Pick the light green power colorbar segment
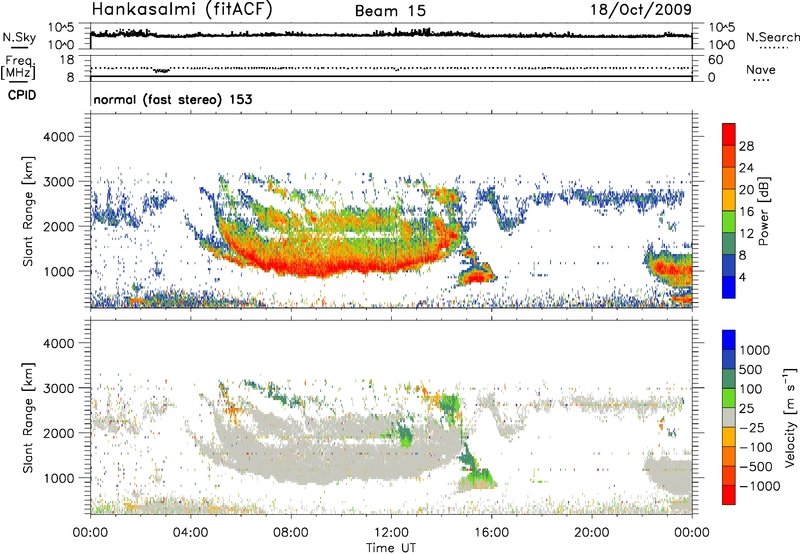 729,221
